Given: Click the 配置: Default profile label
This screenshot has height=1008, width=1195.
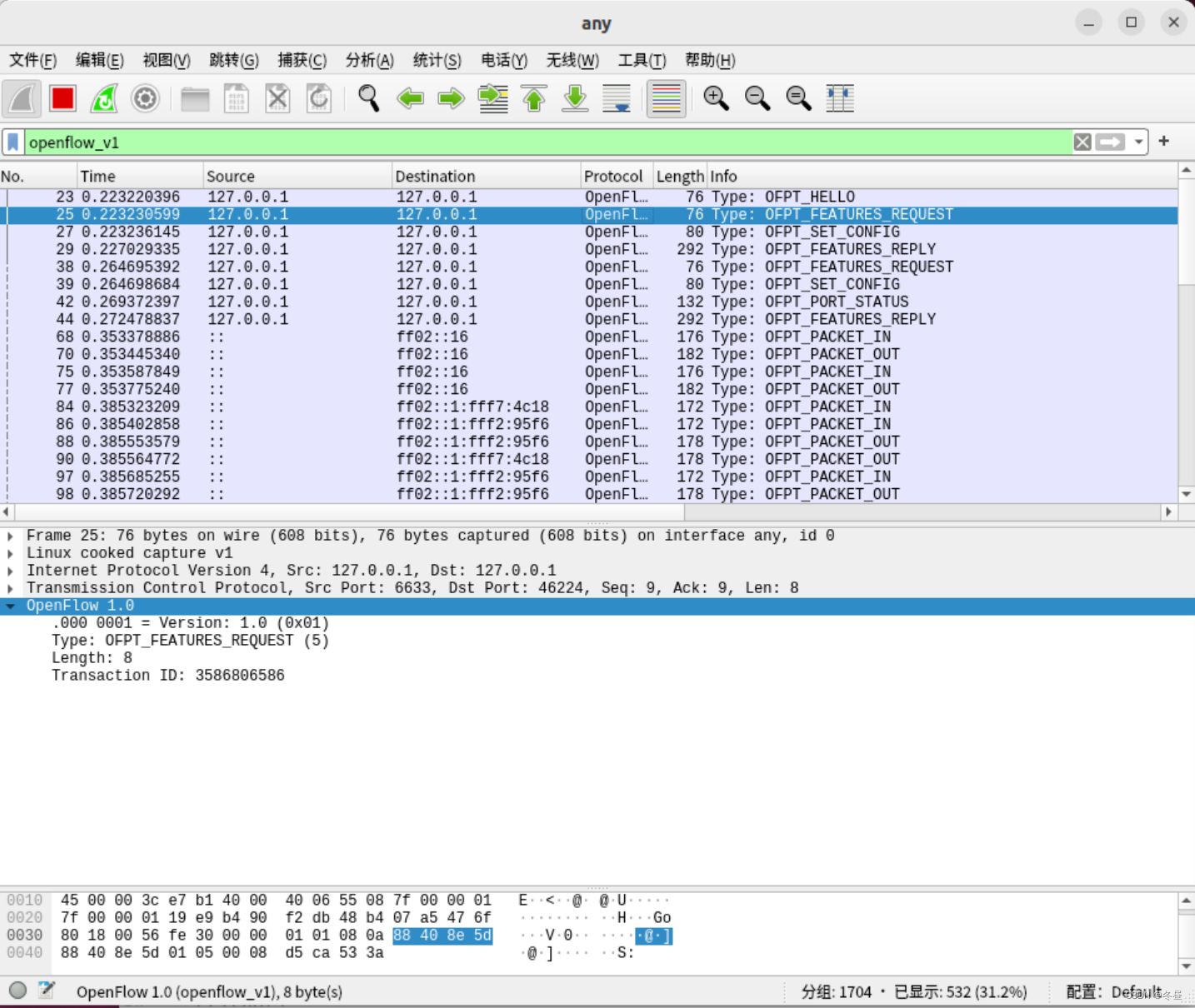Looking at the screenshot, I should tap(1113, 991).
